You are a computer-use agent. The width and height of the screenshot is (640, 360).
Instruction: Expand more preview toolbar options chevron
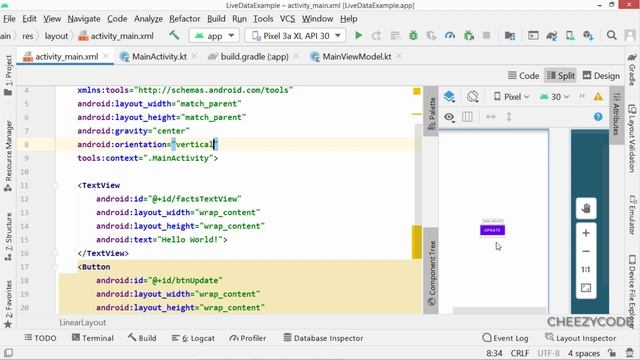(x=582, y=96)
